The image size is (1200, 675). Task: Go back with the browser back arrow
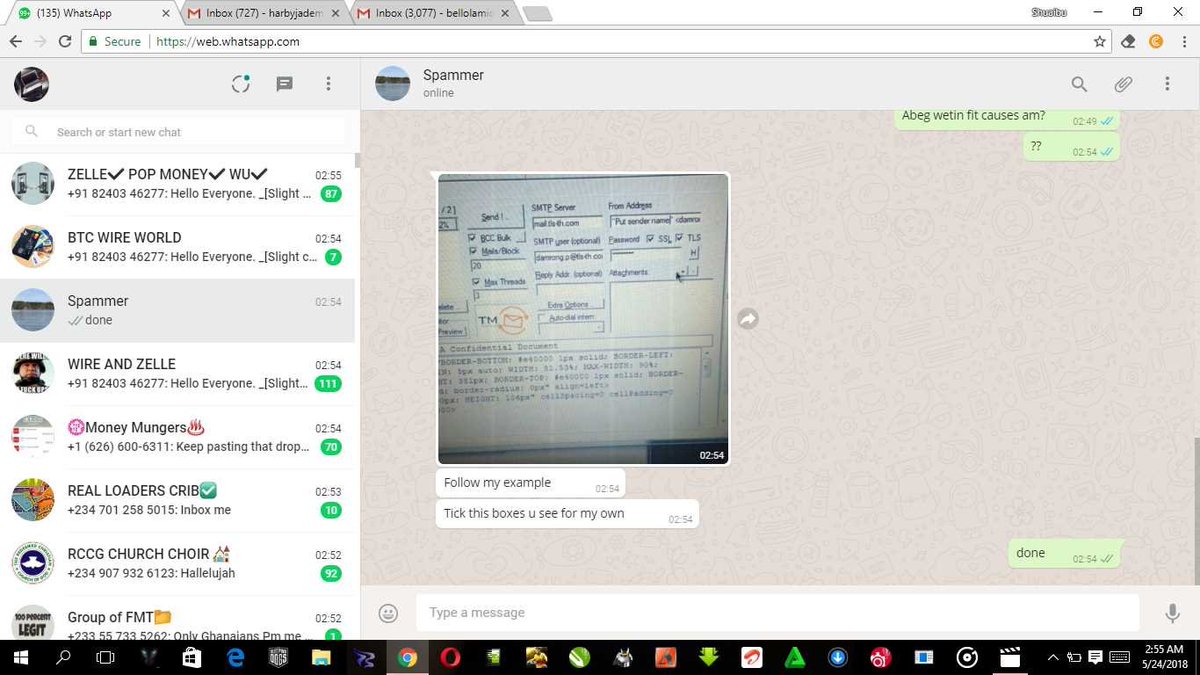point(15,42)
